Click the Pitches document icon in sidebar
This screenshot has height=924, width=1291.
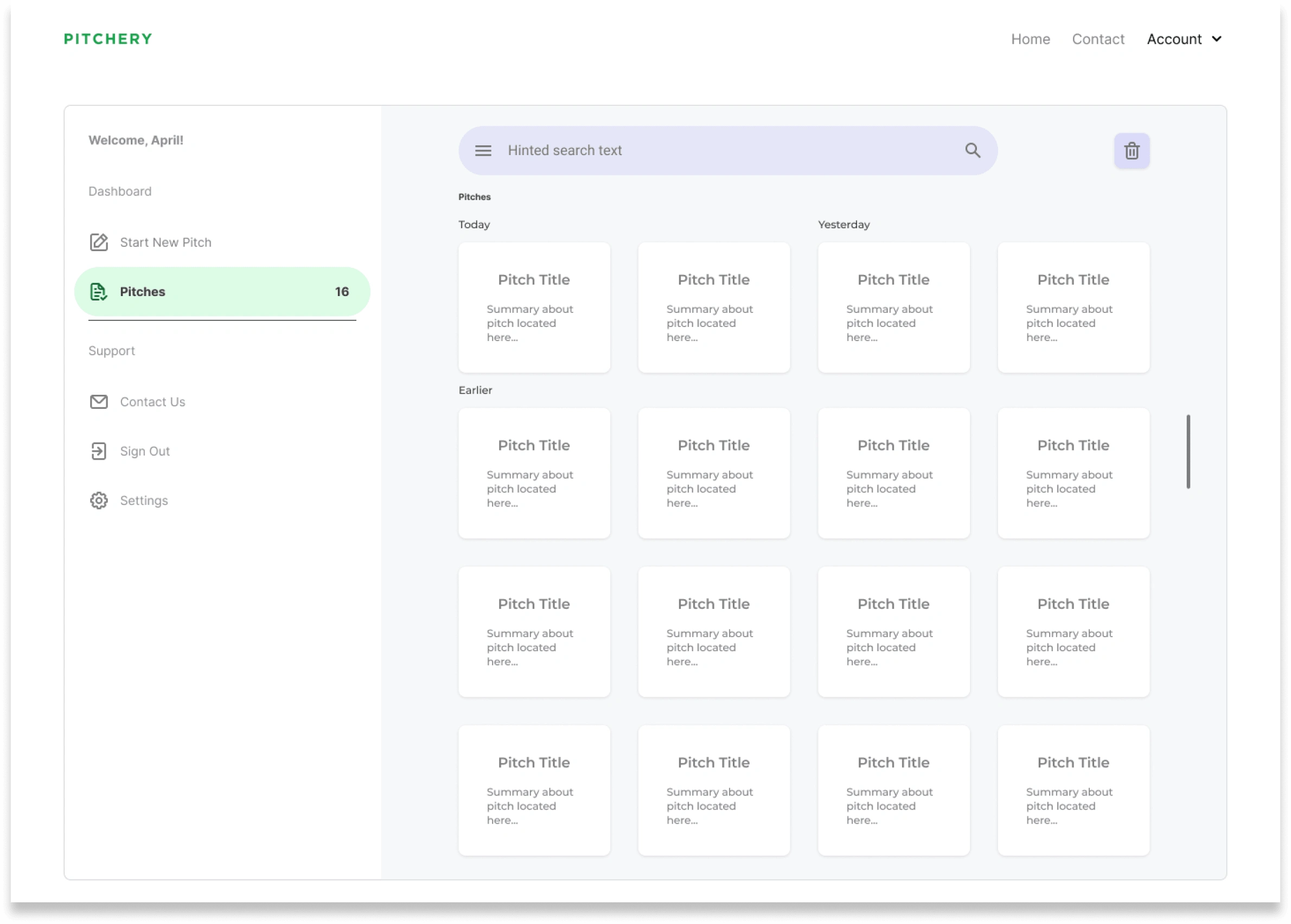click(x=98, y=291)
